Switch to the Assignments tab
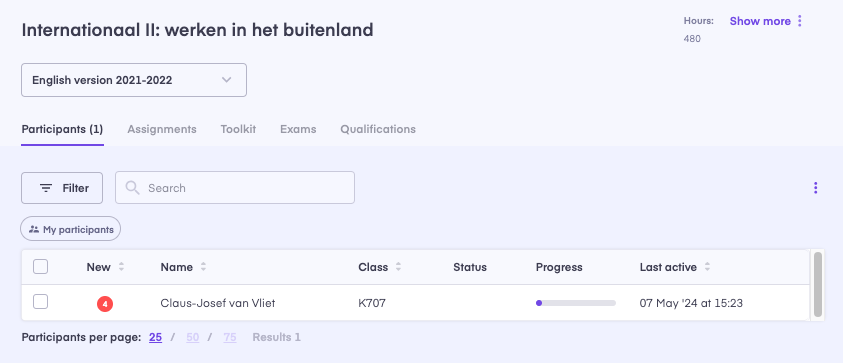Image resolution: width=843 pixels, height=363 pixels. [x=162, y=129]
